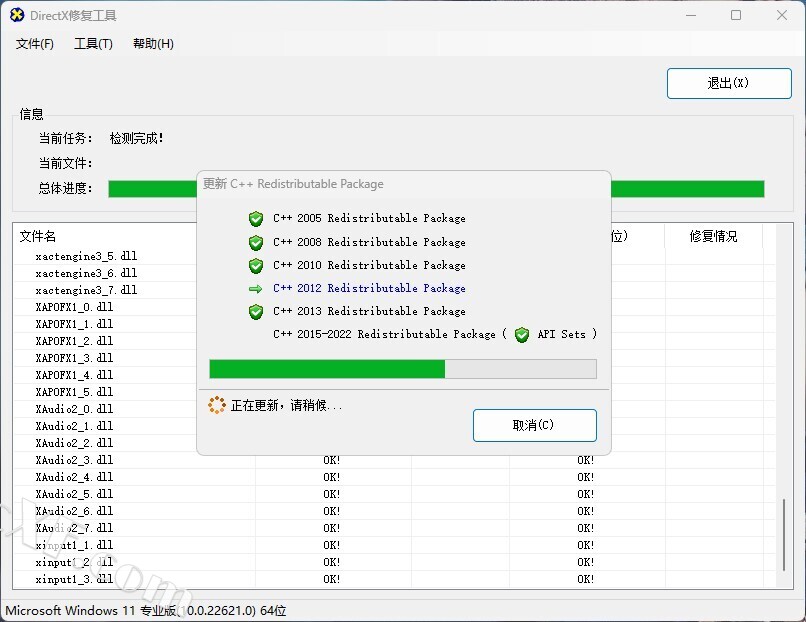Select the xactengine3_7.dll row
The image size is (806, 622).
394,290
